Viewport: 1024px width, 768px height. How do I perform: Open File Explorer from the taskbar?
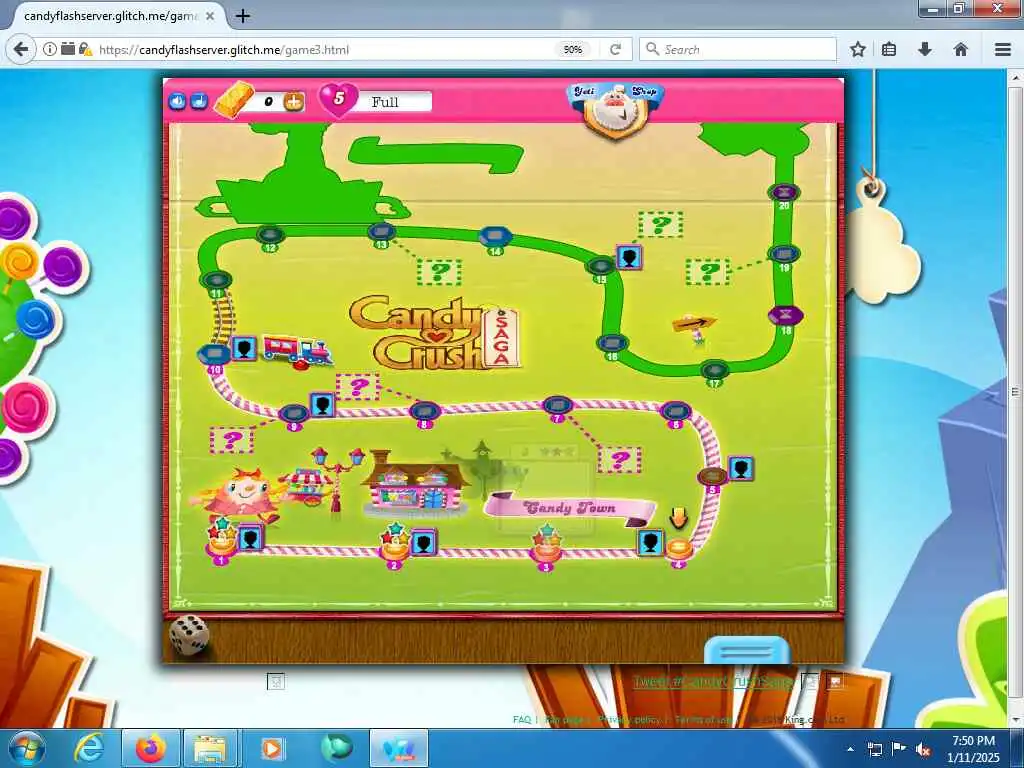pos(210,748)
